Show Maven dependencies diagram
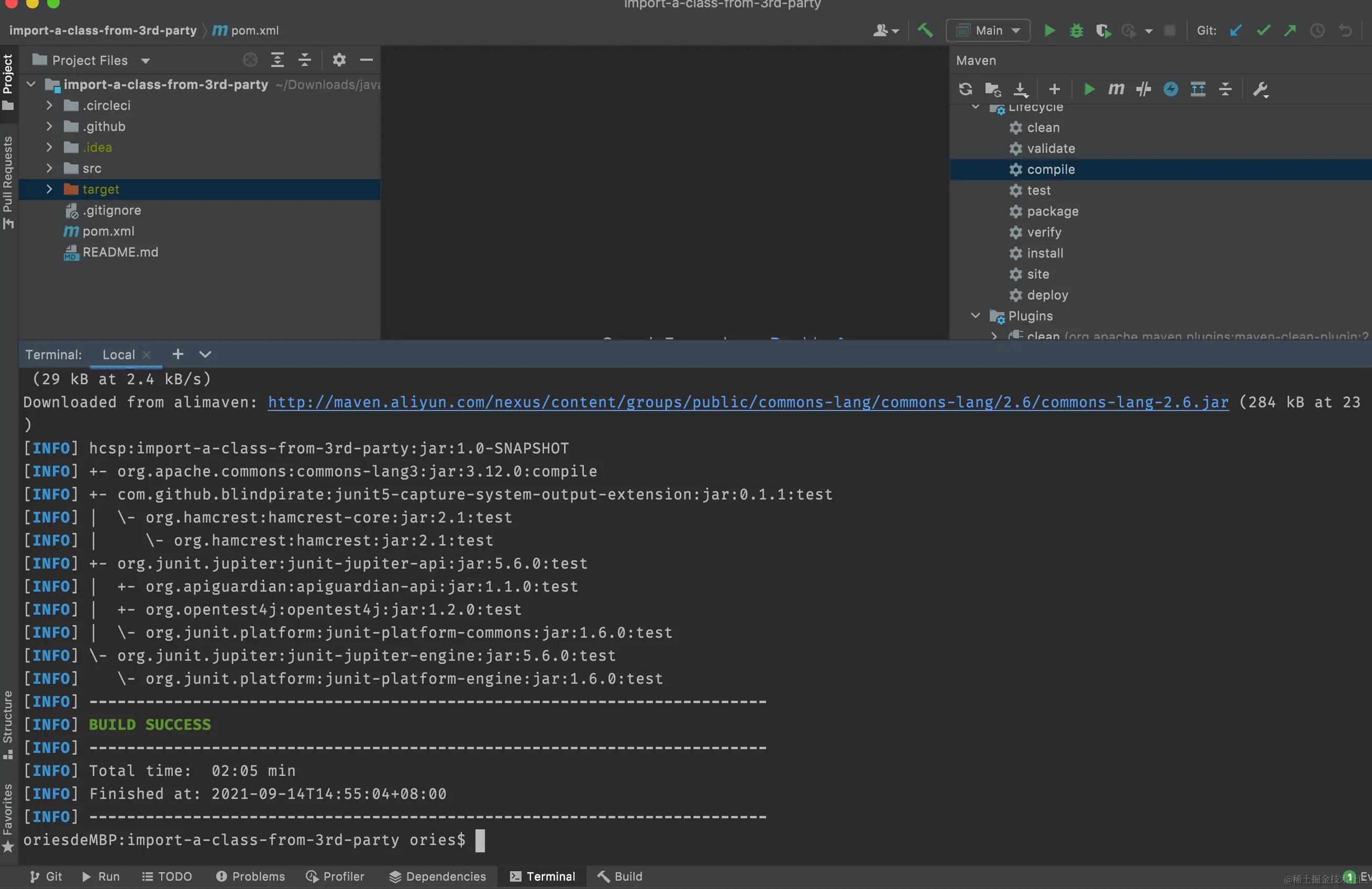 (1198, 90)
